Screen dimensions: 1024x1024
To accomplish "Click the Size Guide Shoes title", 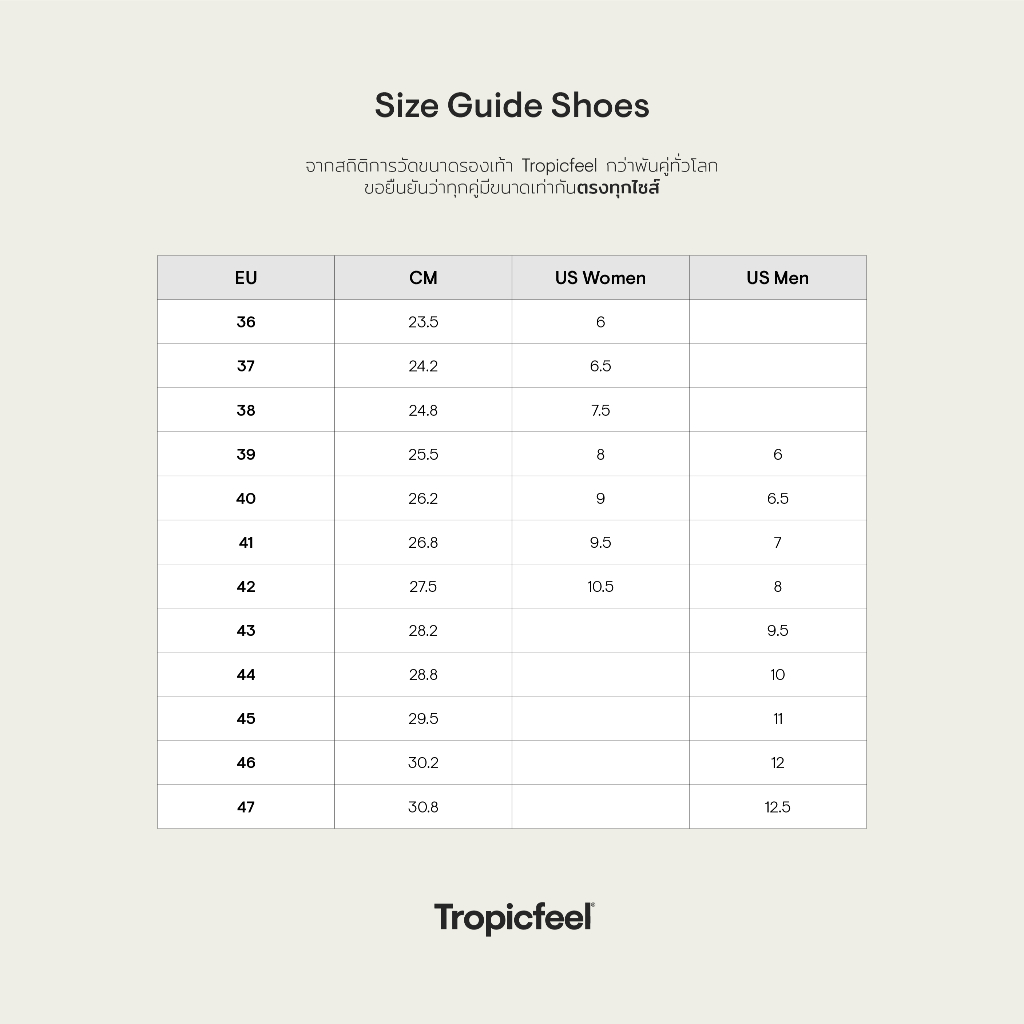I will [x=512, y=106].
